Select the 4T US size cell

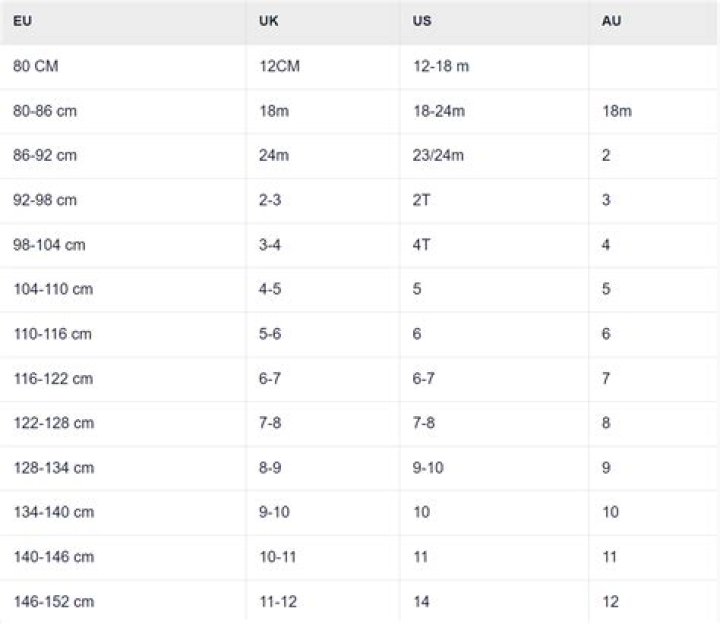[422, 245]
